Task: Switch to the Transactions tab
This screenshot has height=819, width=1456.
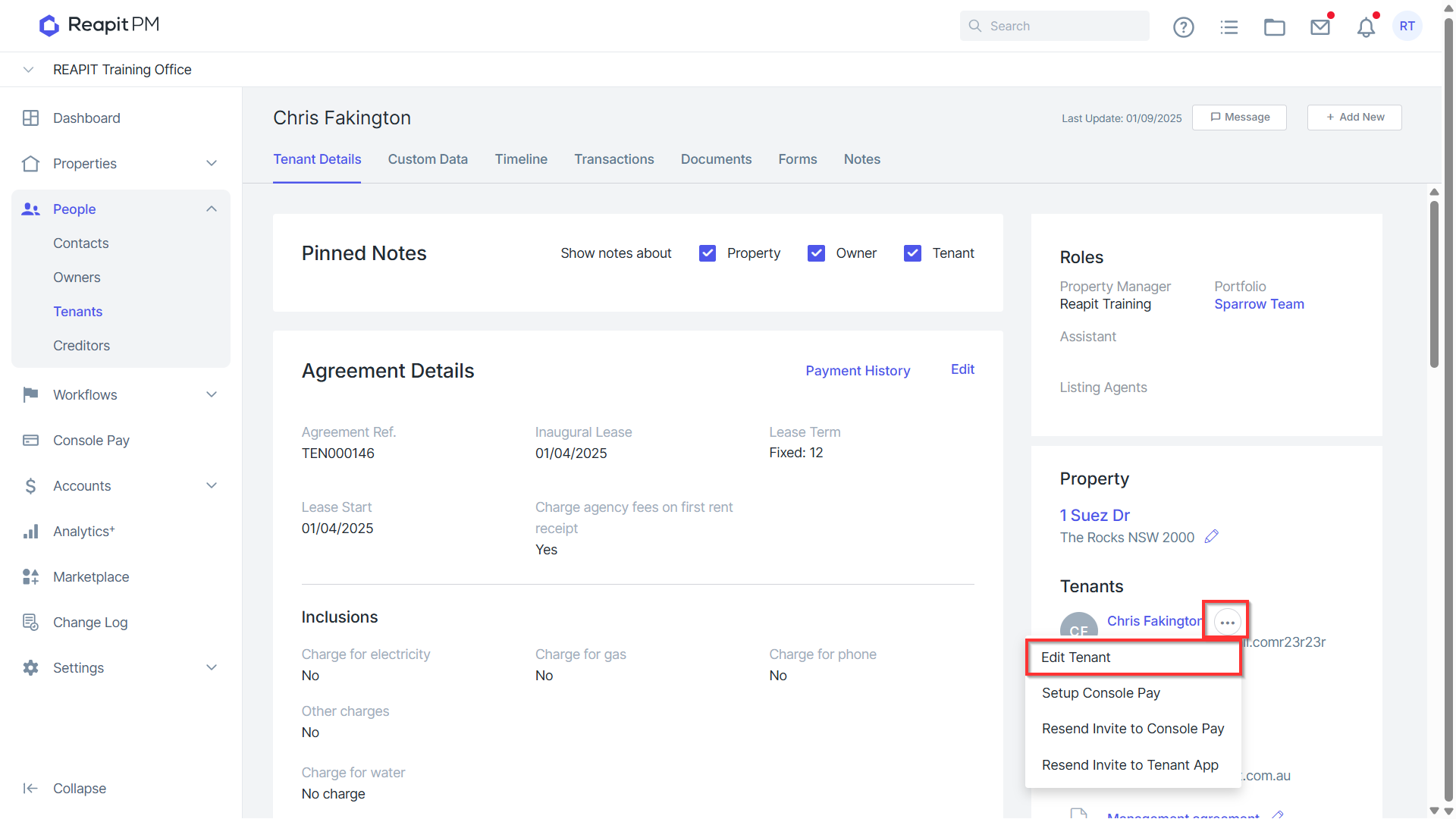Action: click(613, 159)
